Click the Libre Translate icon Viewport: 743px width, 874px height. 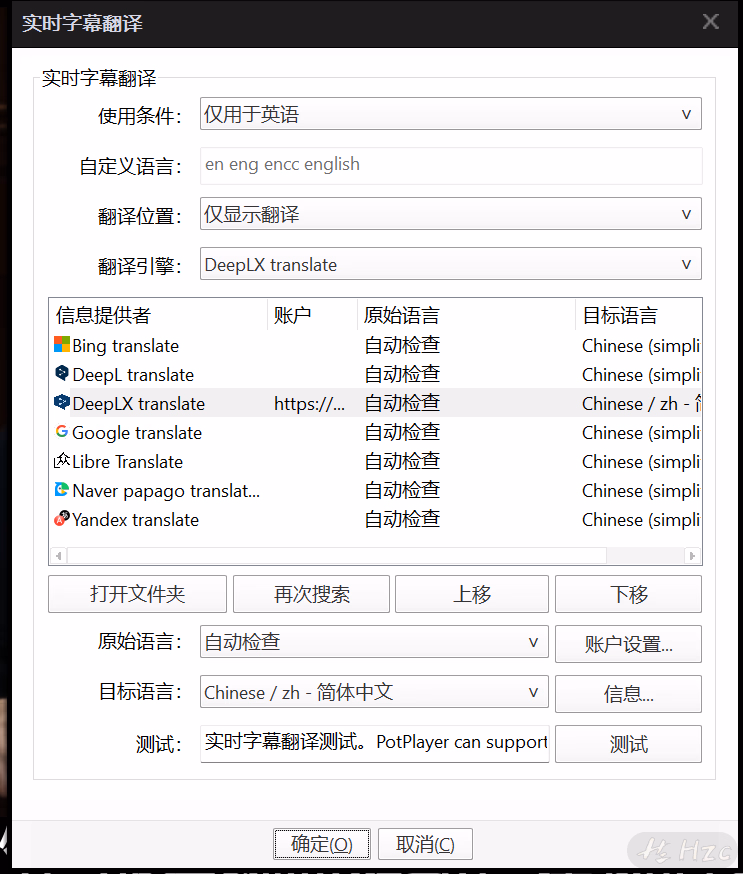[62, 460]
